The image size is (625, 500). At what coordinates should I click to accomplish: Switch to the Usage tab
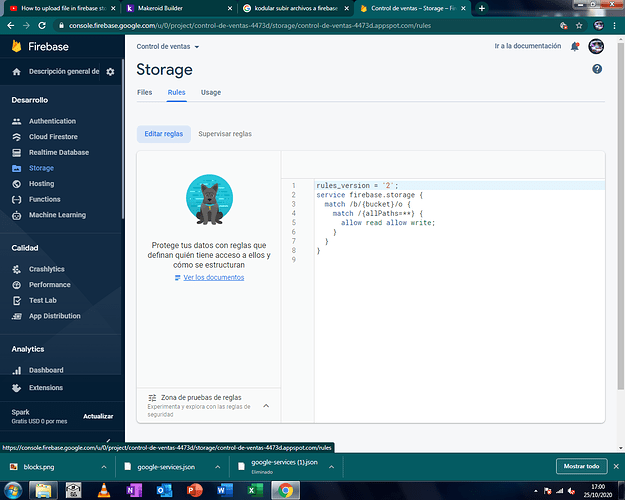click(x=211, y=92)
